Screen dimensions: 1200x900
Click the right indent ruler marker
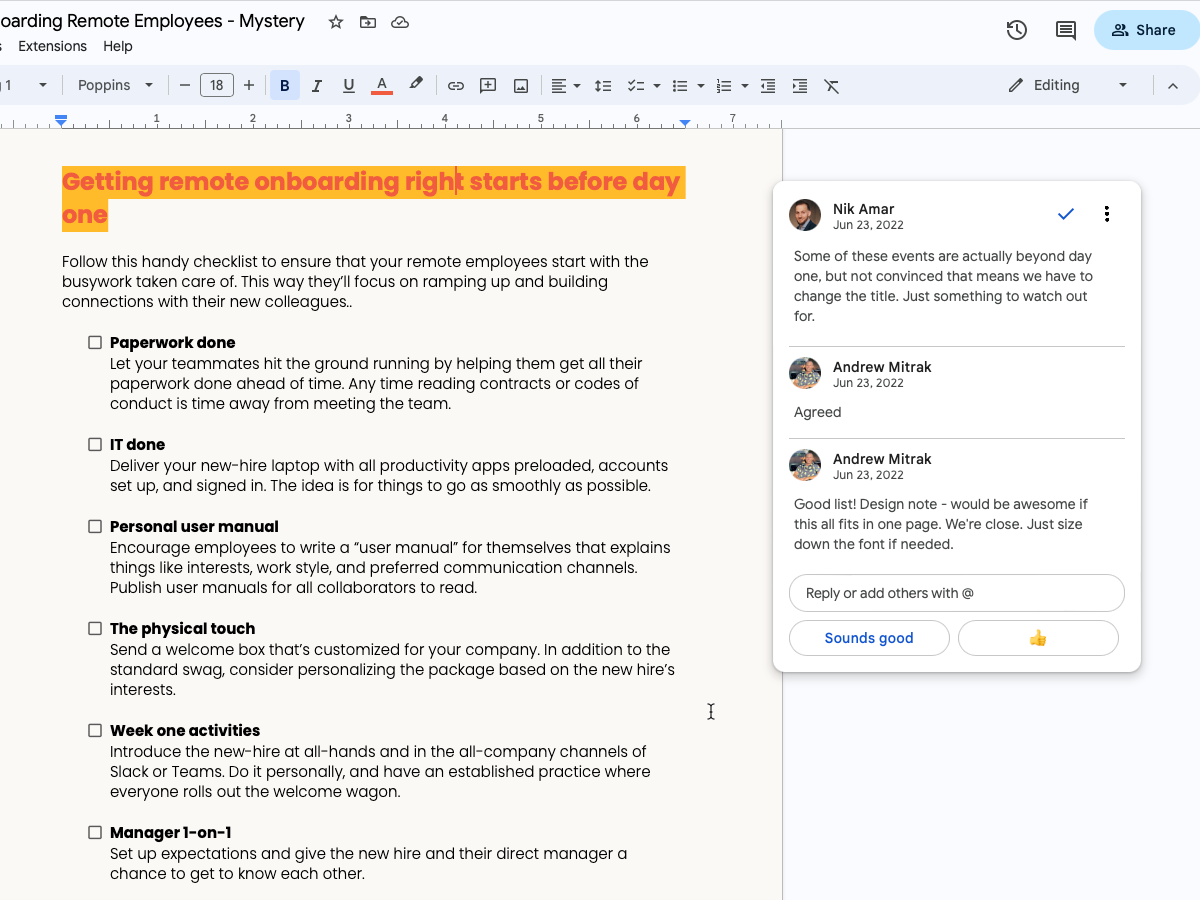click(685, 122)
